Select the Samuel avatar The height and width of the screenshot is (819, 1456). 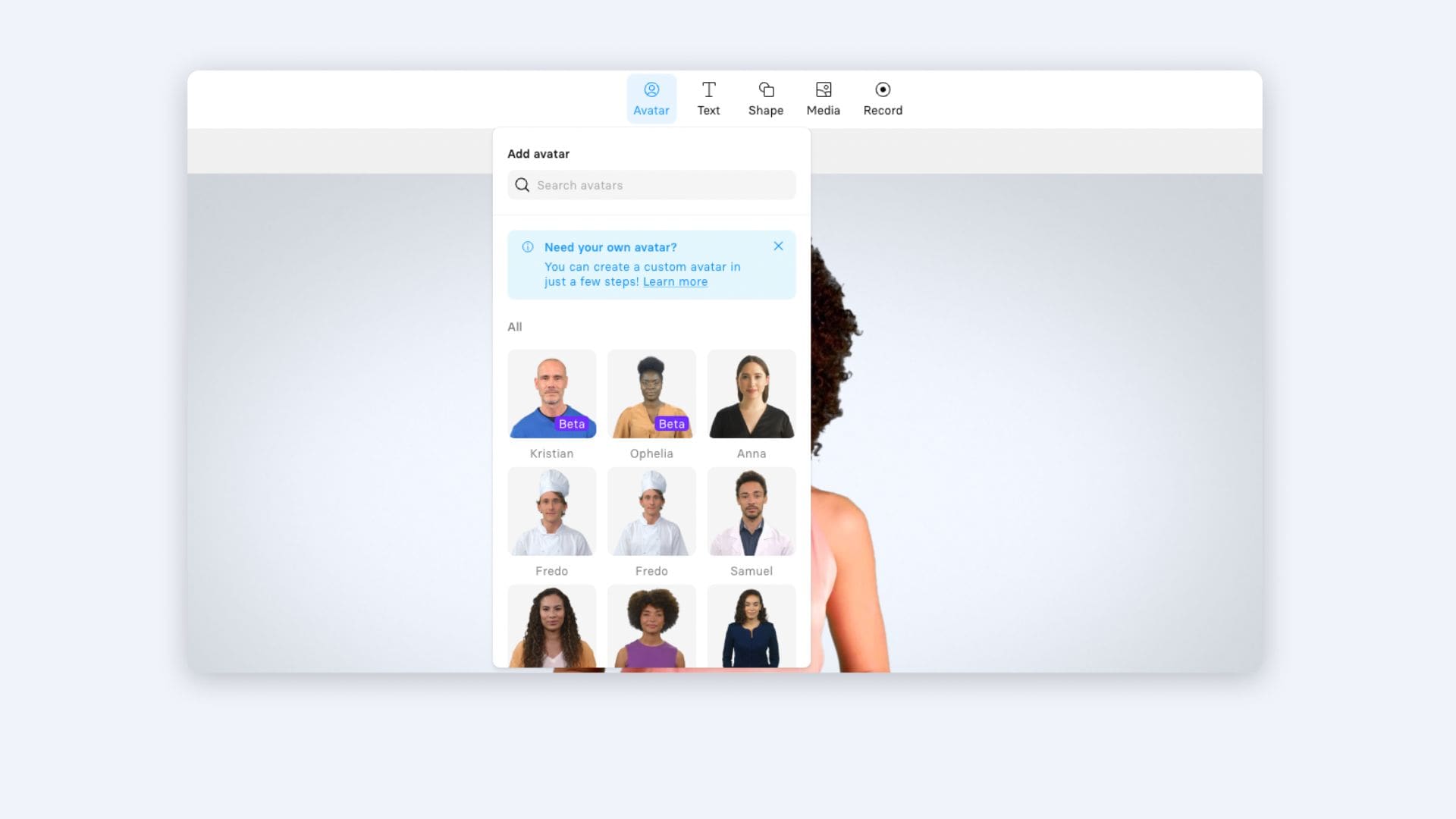(x=751, y=510)
